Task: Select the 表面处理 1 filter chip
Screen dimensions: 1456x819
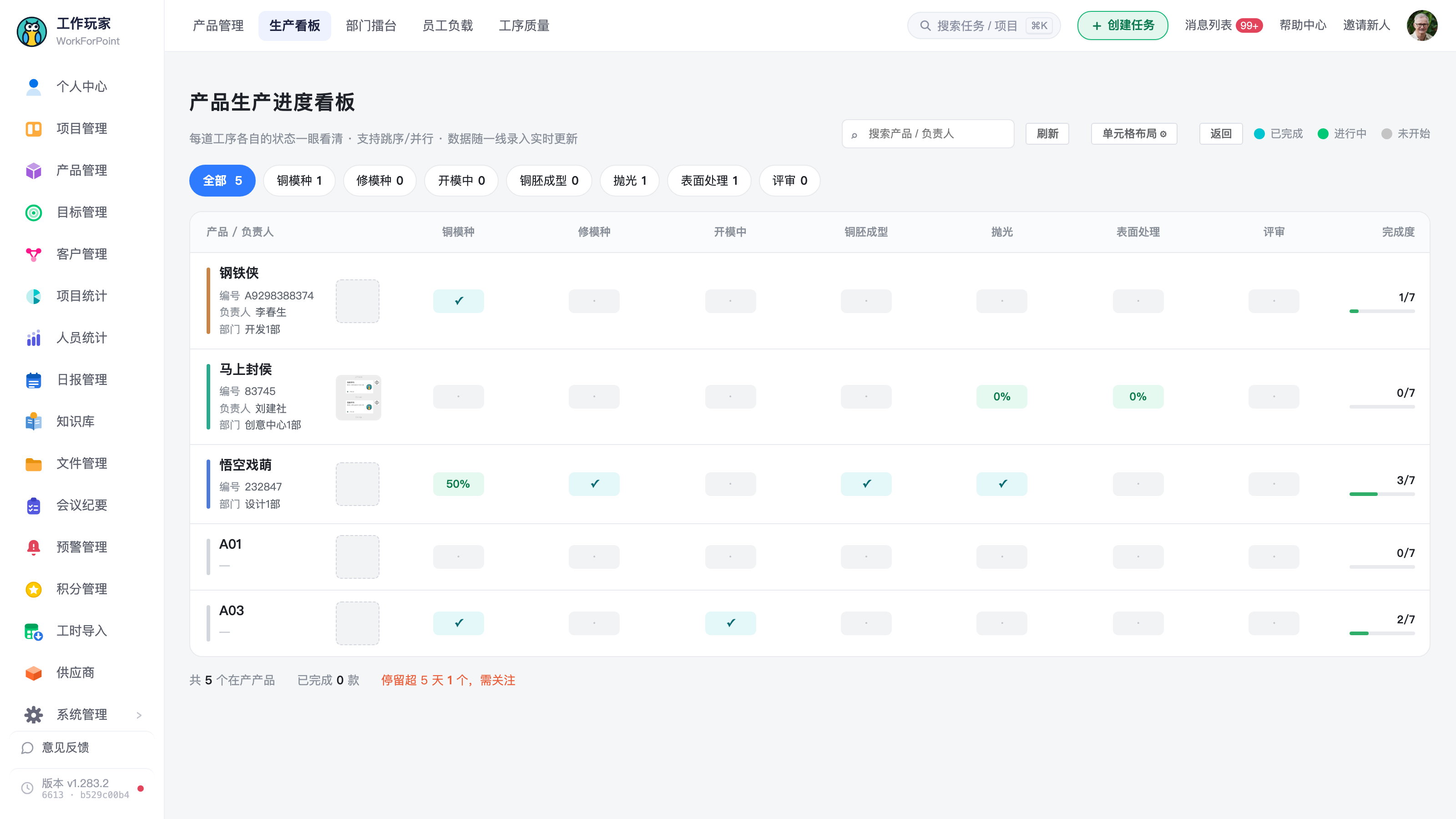Action: (x=709, y=181)
